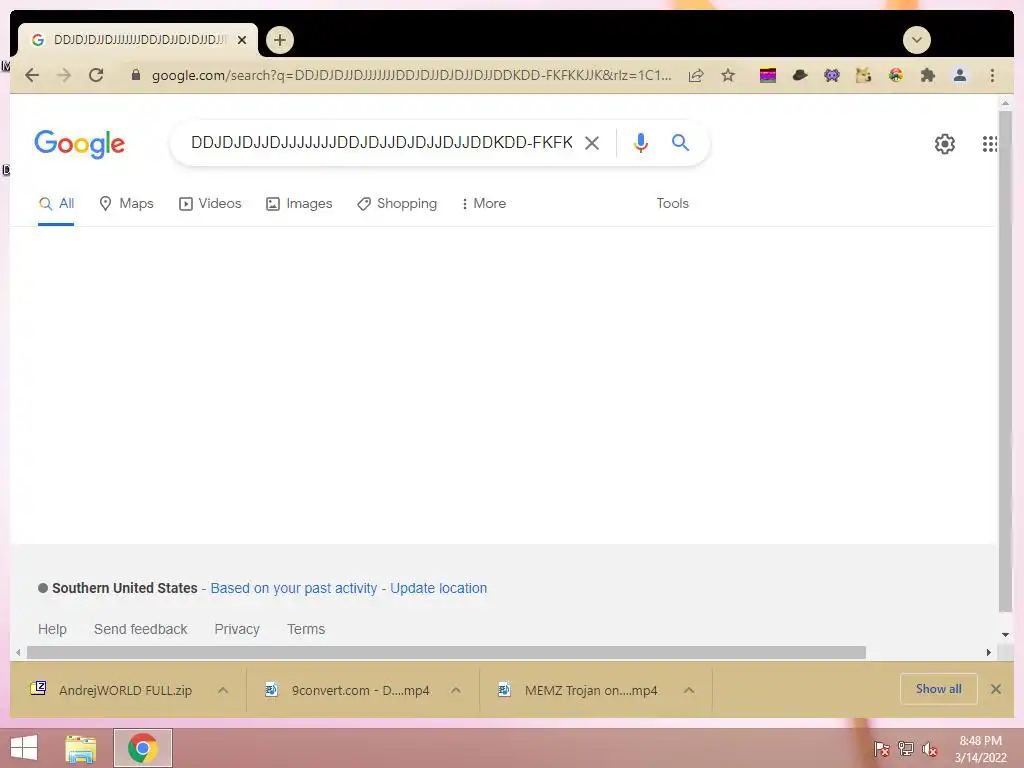The width and height of the screenshot is (1024, 768).
Task: Click the lock icon in the address bar
Action: pyautogui.click(x=136, y=75)
